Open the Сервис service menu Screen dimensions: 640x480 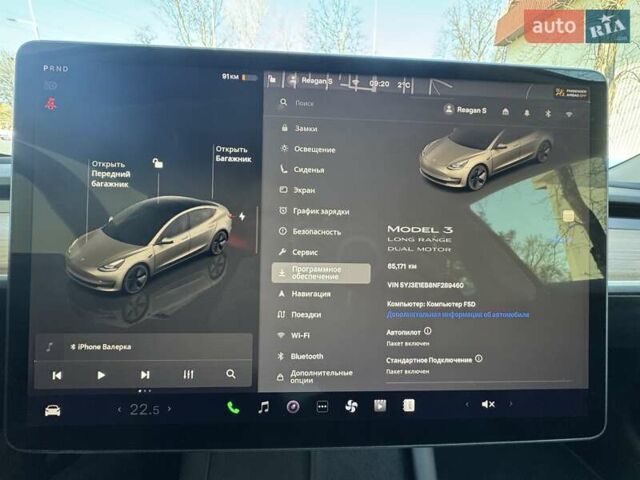298,252
